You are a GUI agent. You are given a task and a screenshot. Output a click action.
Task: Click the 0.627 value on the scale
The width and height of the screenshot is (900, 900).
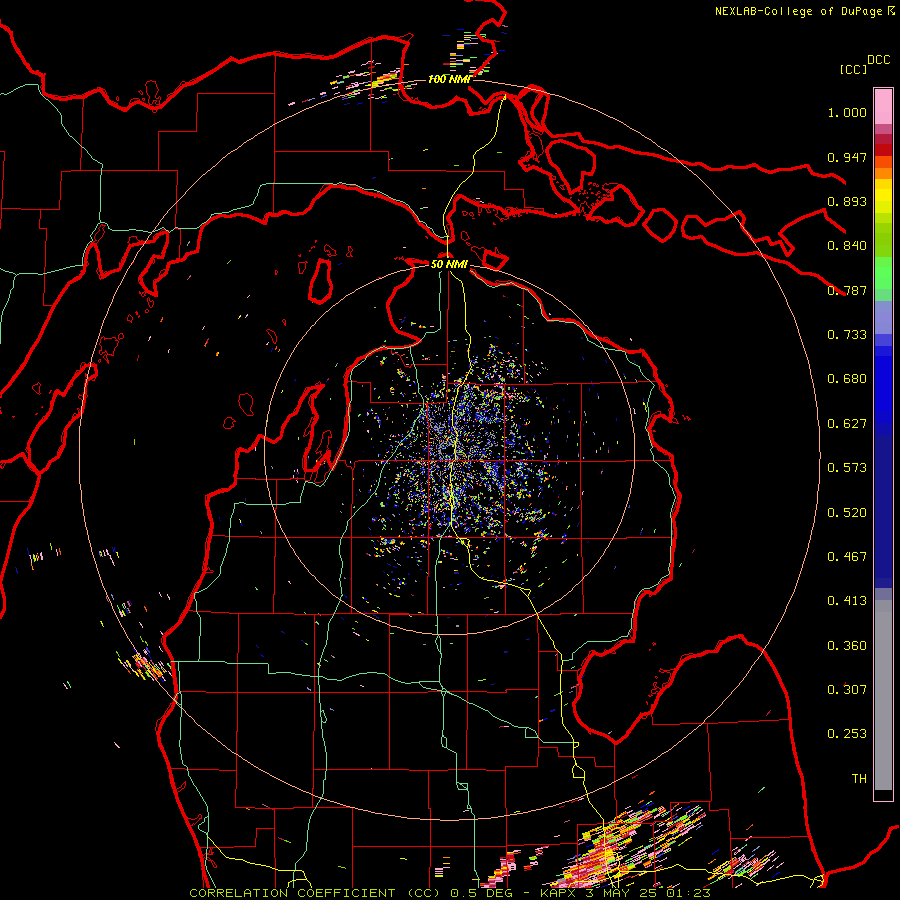(847, 424)
